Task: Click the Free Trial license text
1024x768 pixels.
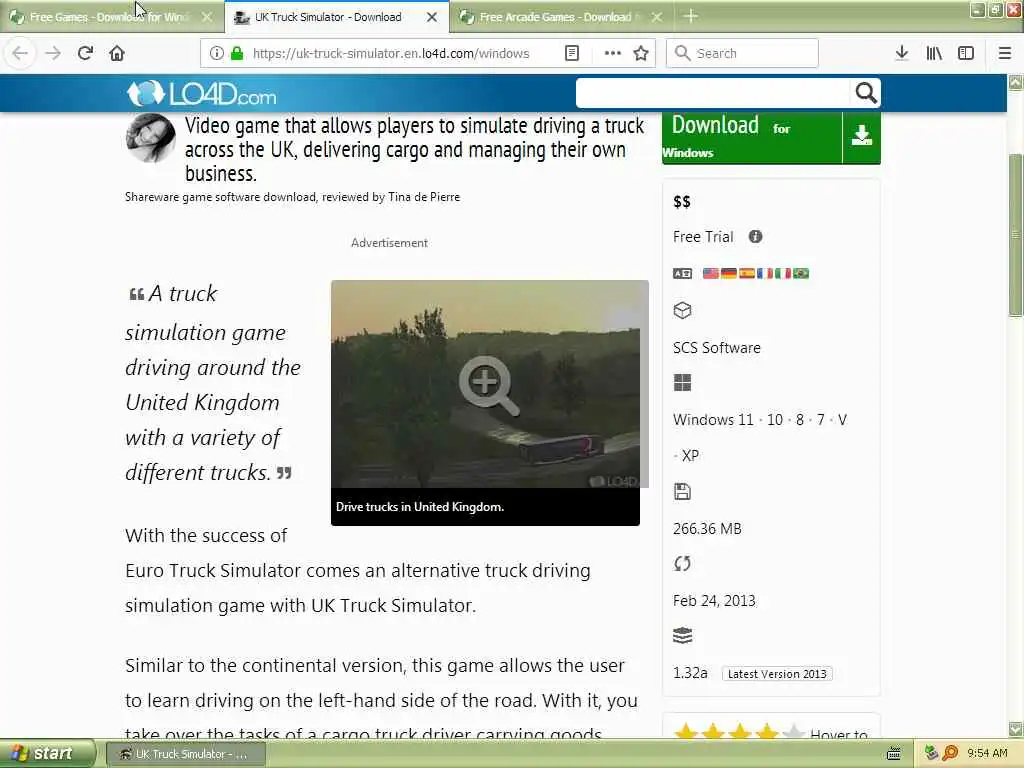Action: 703,236
